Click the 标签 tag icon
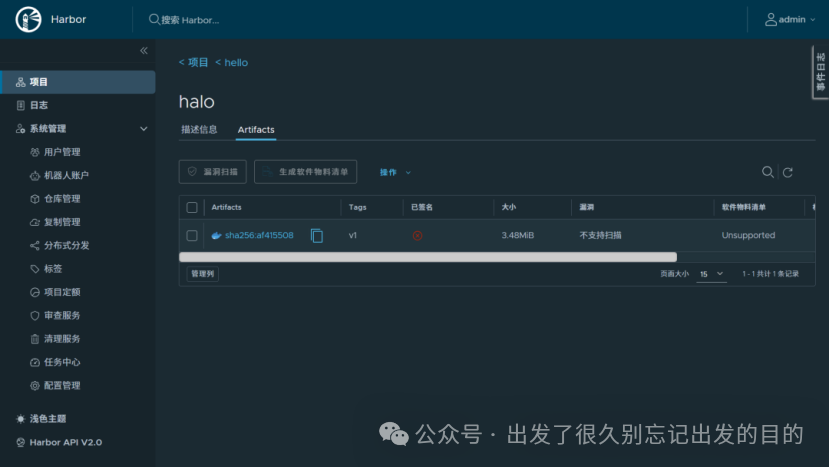 click(35, 269)
